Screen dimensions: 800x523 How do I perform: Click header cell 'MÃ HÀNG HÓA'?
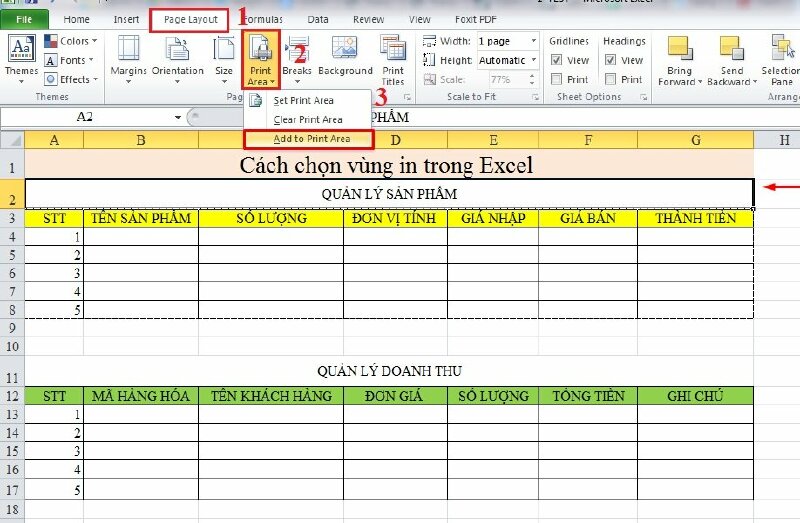pyautogui.click(x=141, y=396)
